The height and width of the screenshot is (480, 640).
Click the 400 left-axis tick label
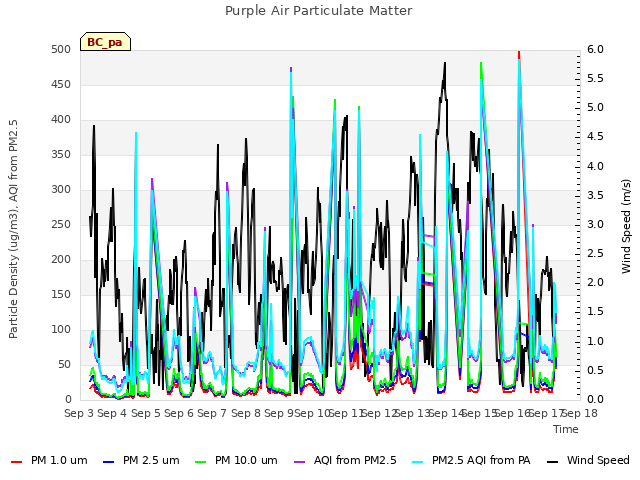[x=61, y=120]
